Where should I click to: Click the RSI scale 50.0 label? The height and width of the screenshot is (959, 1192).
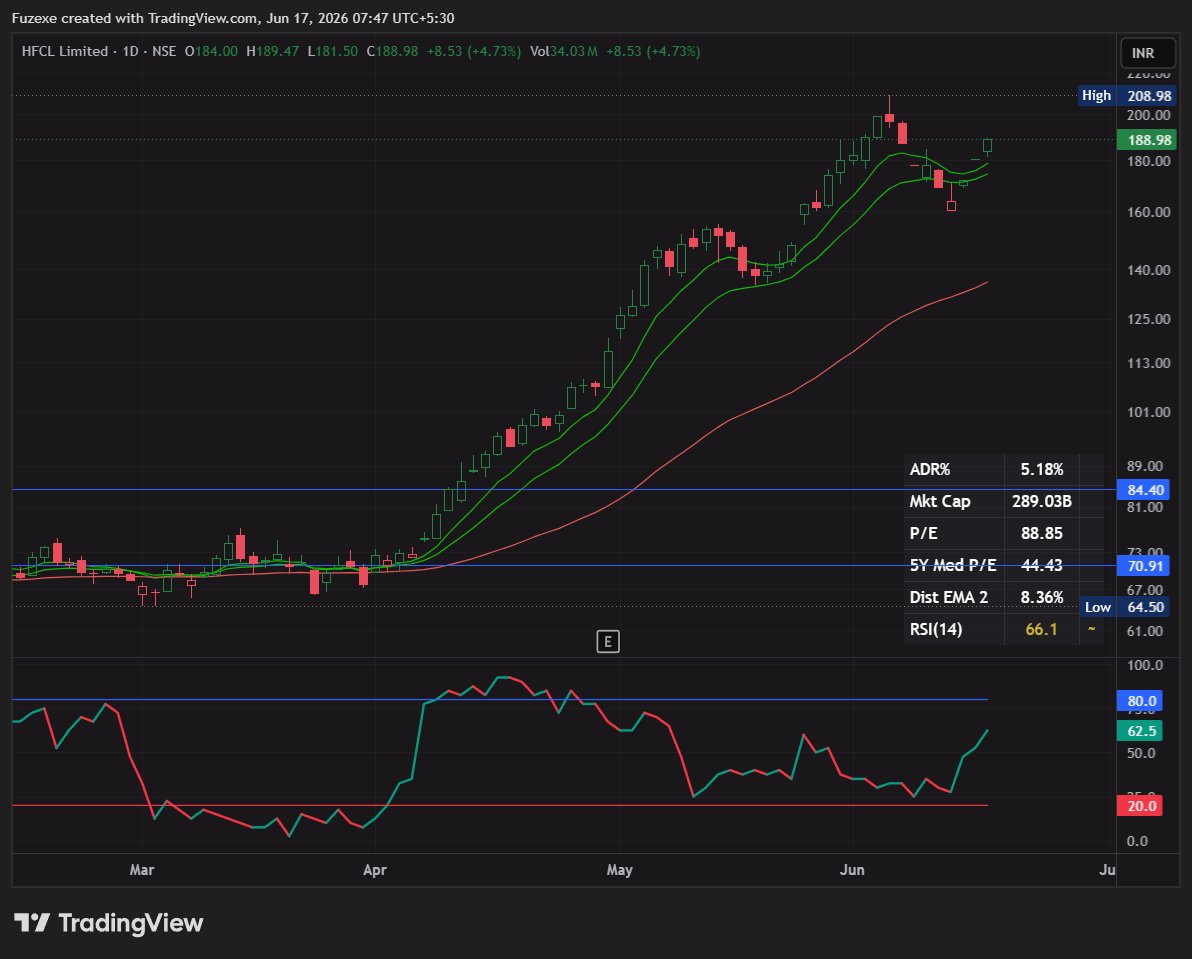point(1141,753)
